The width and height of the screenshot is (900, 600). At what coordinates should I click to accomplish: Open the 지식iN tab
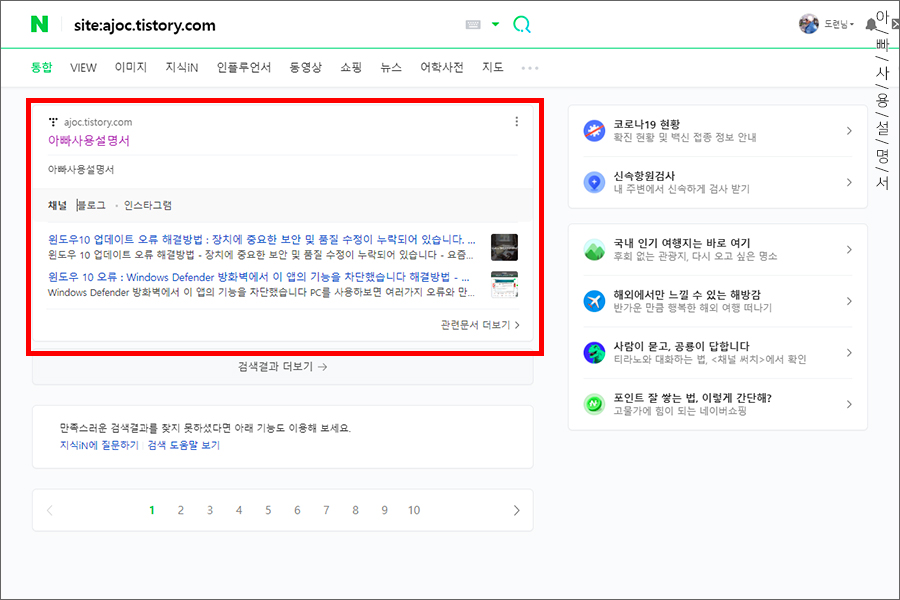(x=182, y=68)
